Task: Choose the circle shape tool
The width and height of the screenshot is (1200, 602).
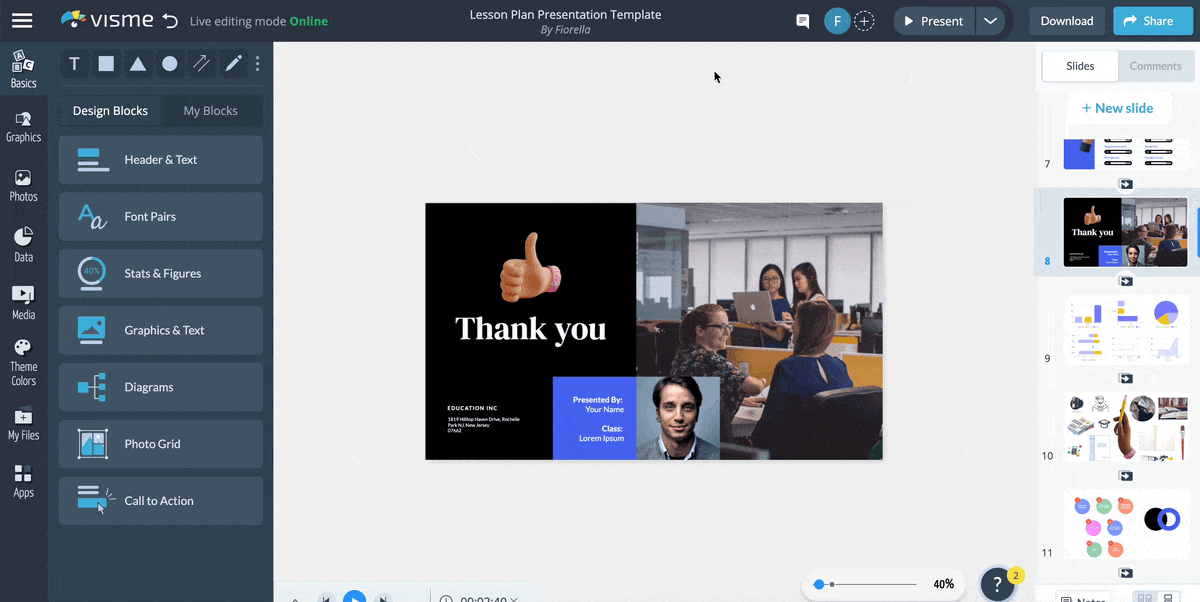Action: pos(170,64)
